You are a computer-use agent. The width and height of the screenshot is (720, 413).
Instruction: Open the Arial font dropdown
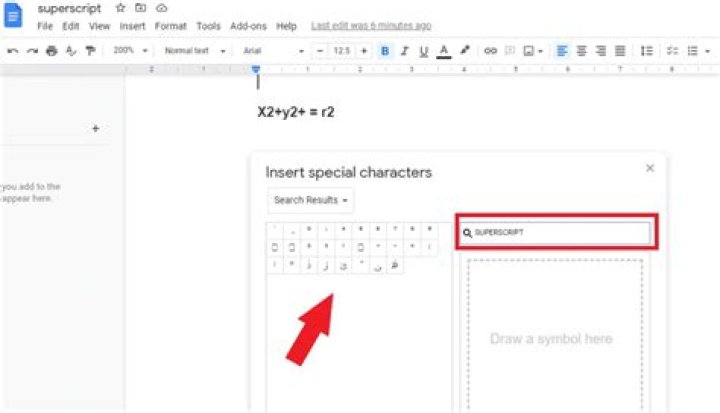273,51
